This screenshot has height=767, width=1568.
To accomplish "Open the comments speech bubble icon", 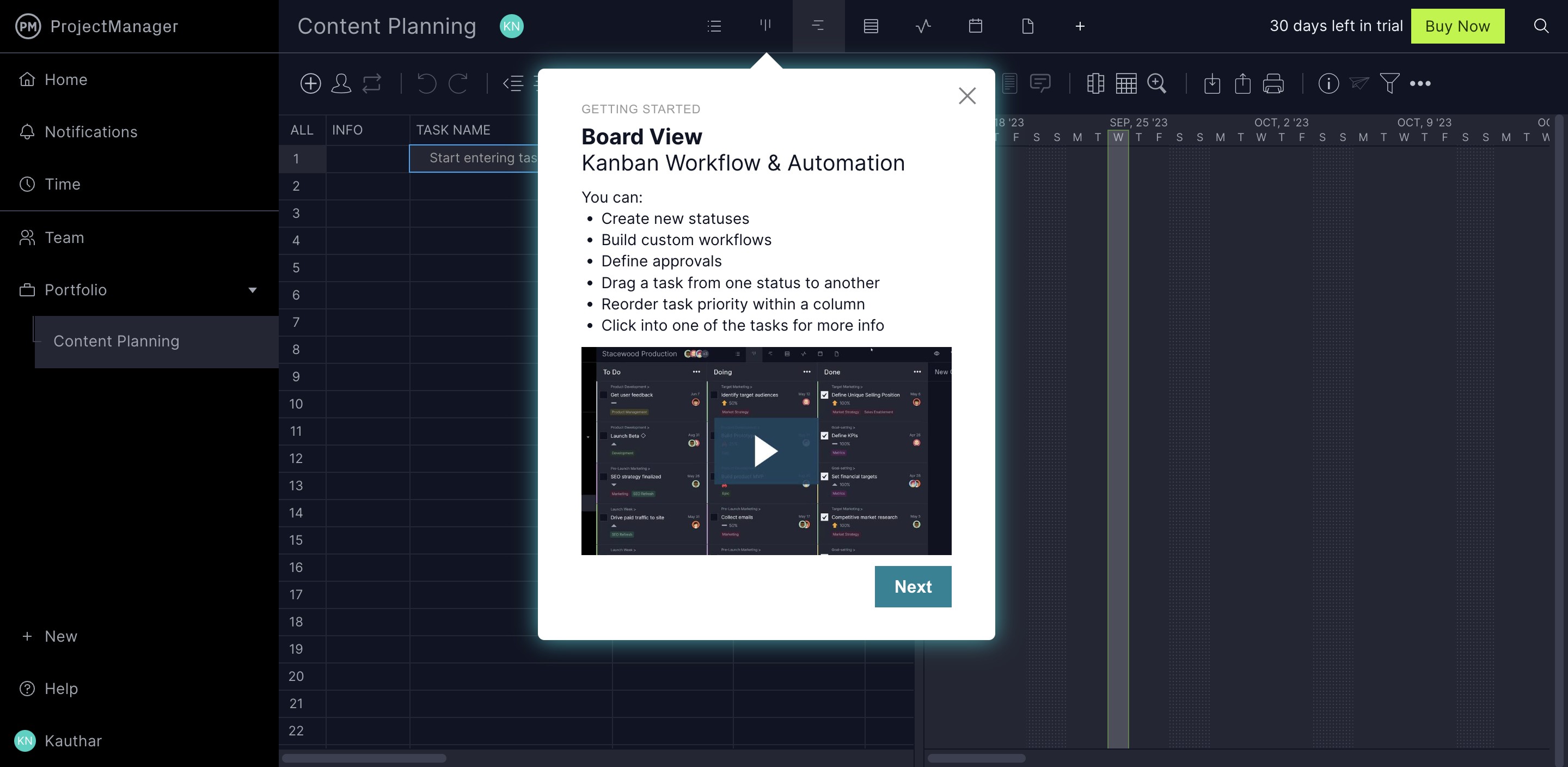I will [x=1040, y=83].
